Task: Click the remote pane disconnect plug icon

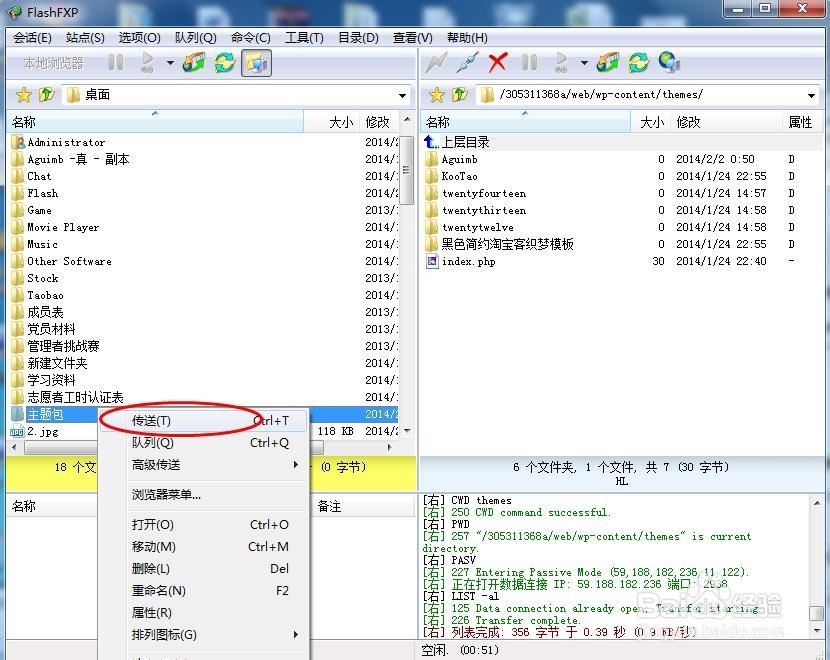Action: (x=467, y=62)
